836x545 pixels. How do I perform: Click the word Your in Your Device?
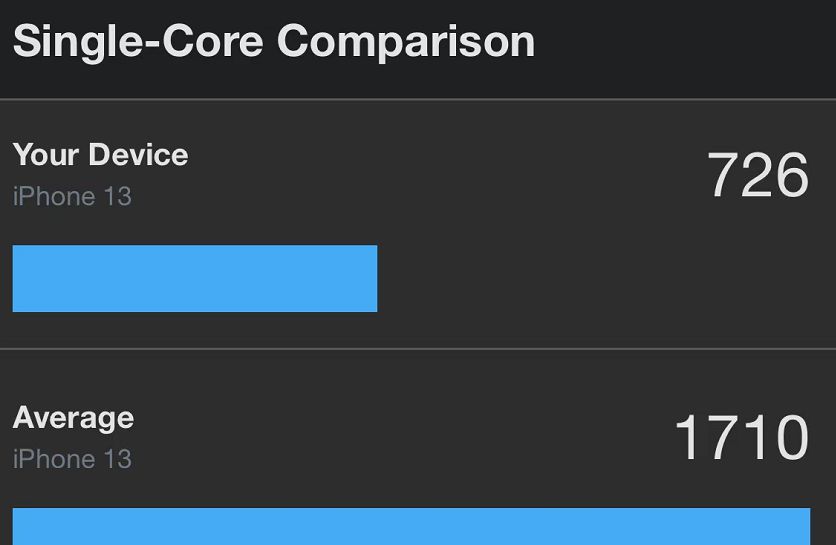(x=46, y=155)
